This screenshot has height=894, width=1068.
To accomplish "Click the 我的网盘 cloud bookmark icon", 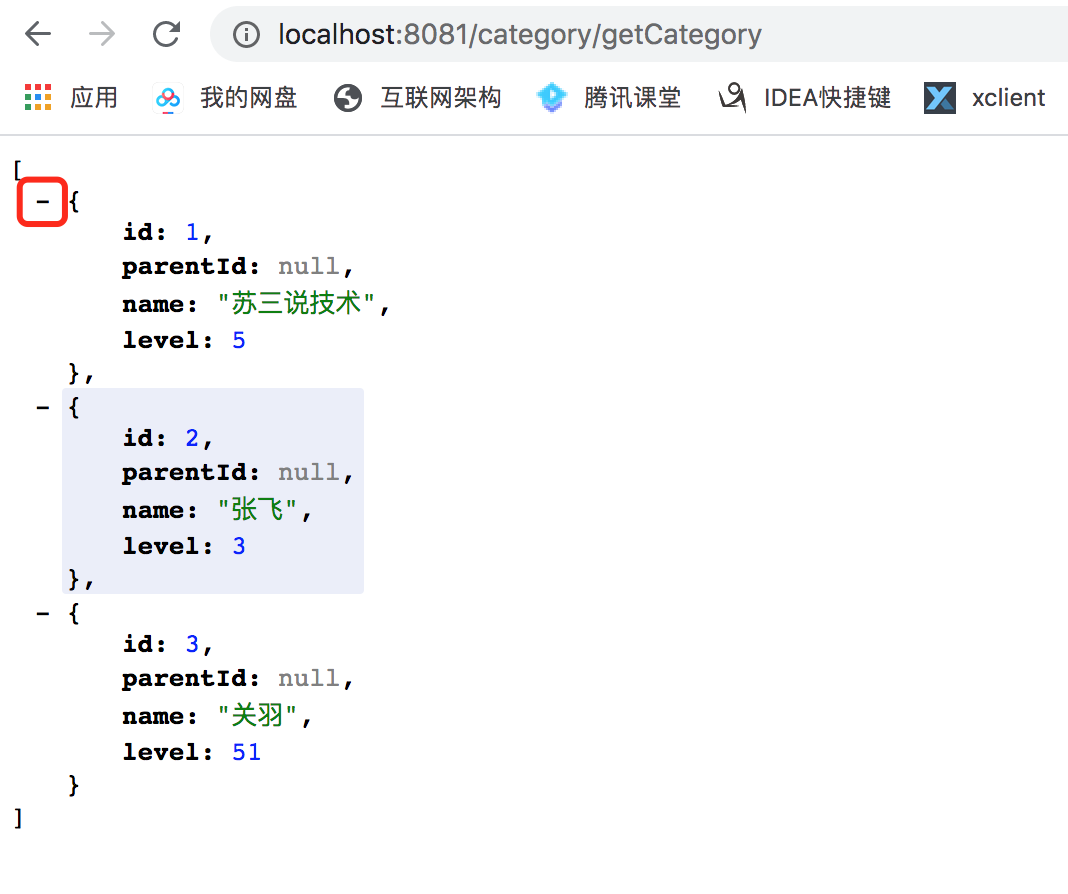I will (x=168, y=98).
